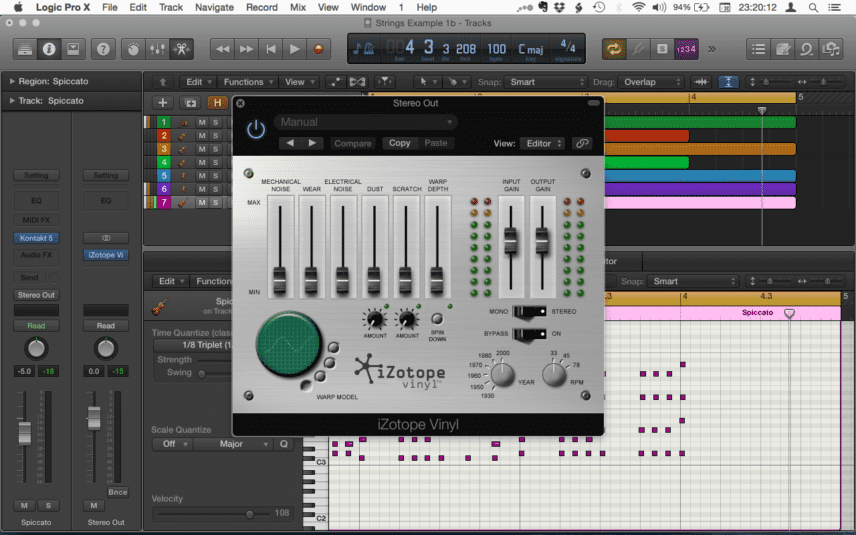
Task: Open the List Editors icon
Action: coord(758,49)
